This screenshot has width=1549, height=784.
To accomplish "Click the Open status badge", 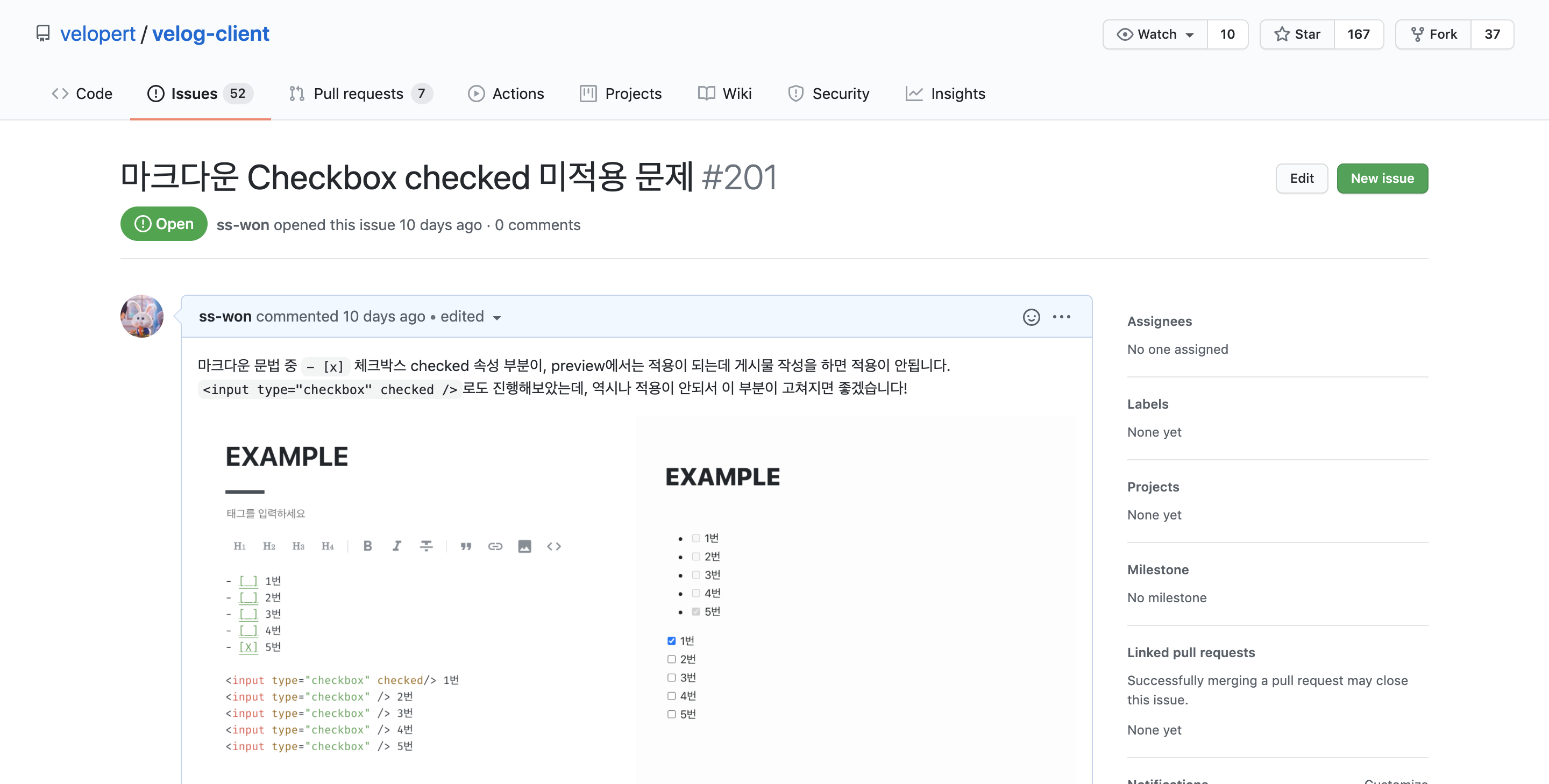I will 164,224.
